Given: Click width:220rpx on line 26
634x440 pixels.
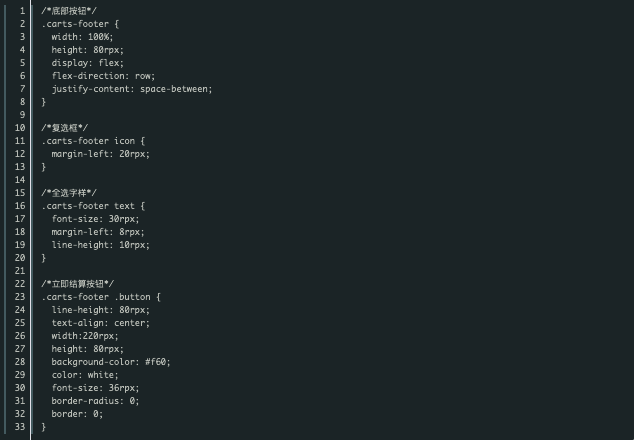Looking at the screenshot, I should [85, 336].
